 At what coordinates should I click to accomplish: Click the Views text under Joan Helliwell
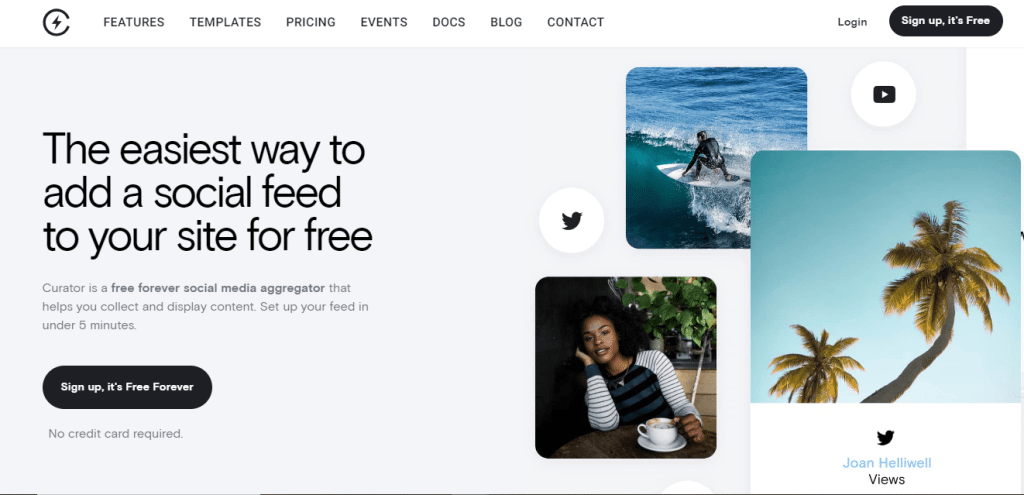coord(887,480)
